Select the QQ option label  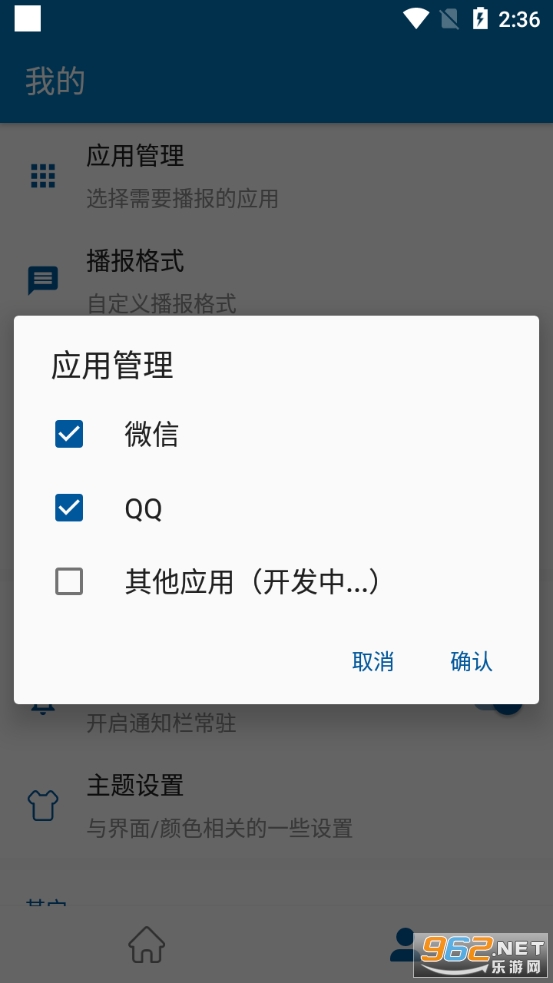[144, 508]
